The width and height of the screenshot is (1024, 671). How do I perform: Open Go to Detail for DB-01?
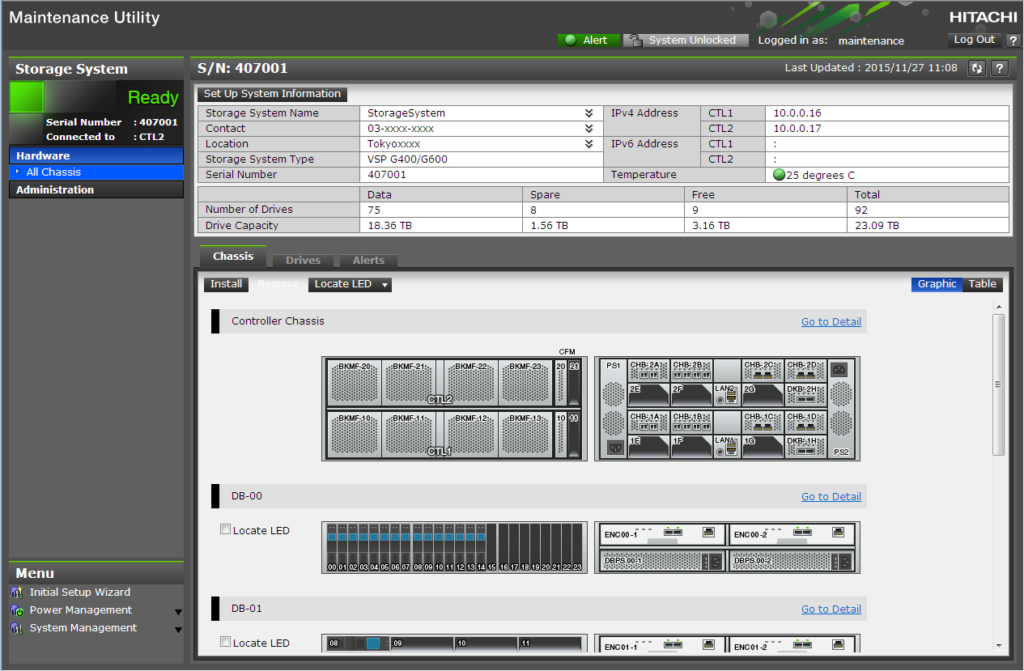[x=831, y=609]
